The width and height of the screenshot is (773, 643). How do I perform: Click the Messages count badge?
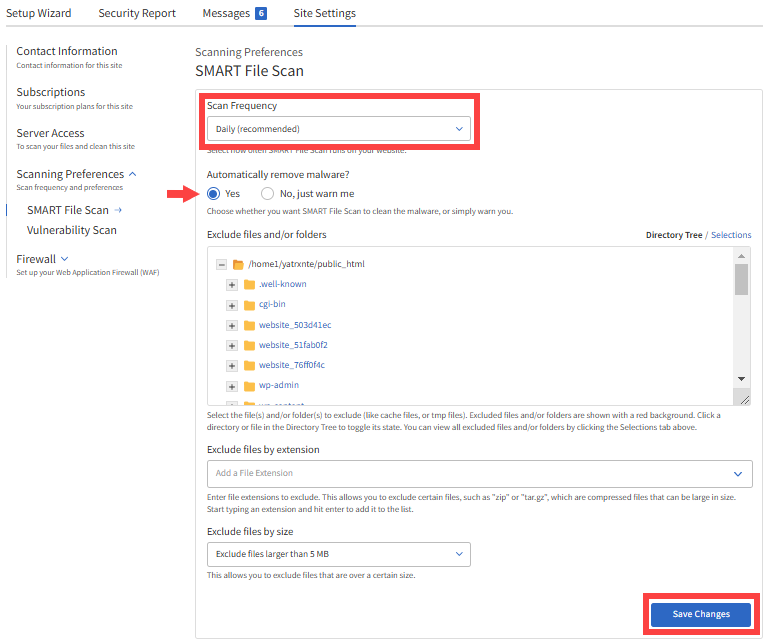pyautogui.click(x=261, y=13)
